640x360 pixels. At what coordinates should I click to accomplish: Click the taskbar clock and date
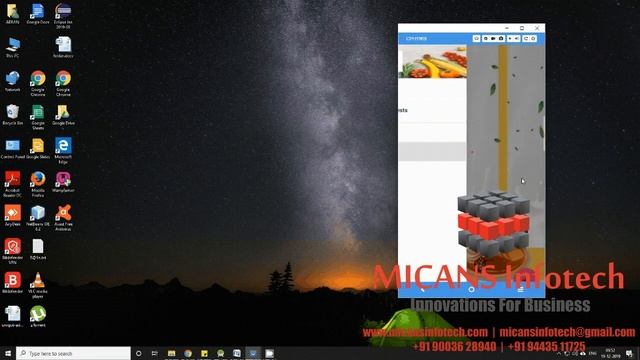point(610,353)
